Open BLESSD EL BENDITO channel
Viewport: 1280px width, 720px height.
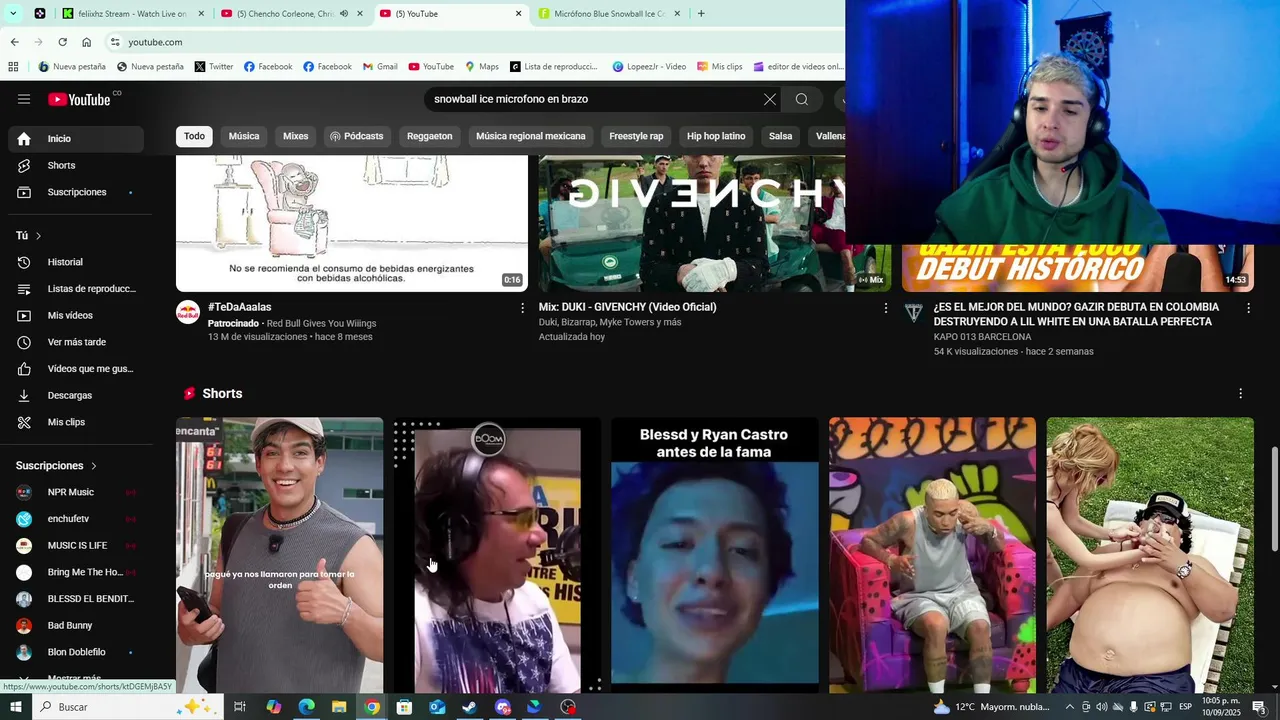76,599
